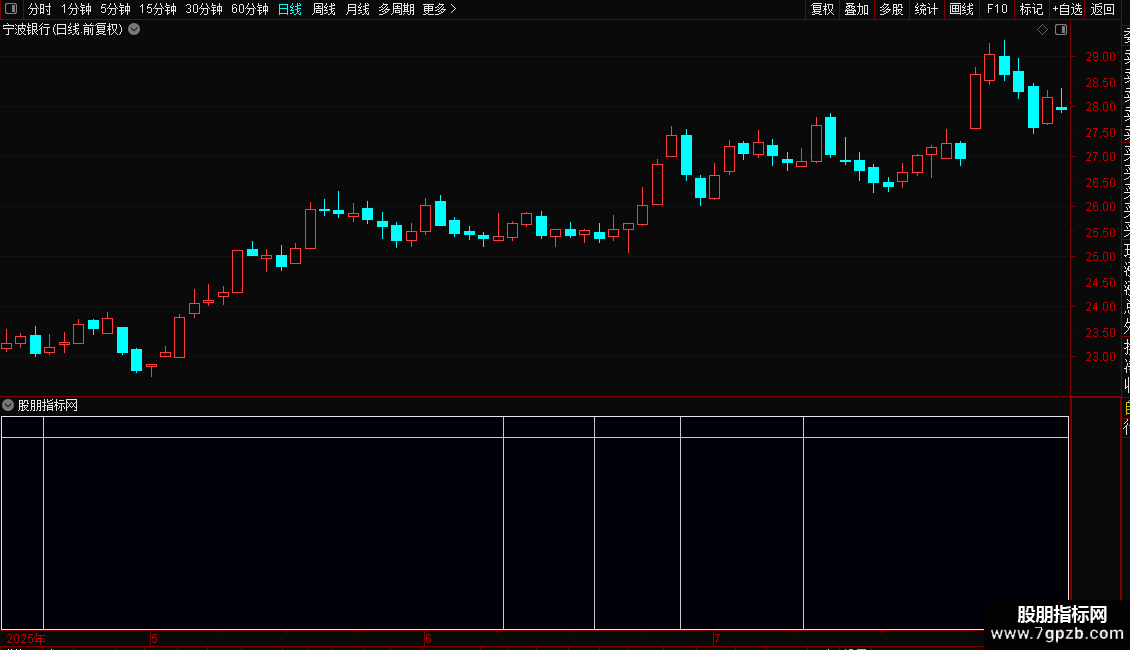Image resolution: width=1130 pixels, height=650 pixels.
Task: Click the 25.00 price axis label
Action: [1100, 257]
